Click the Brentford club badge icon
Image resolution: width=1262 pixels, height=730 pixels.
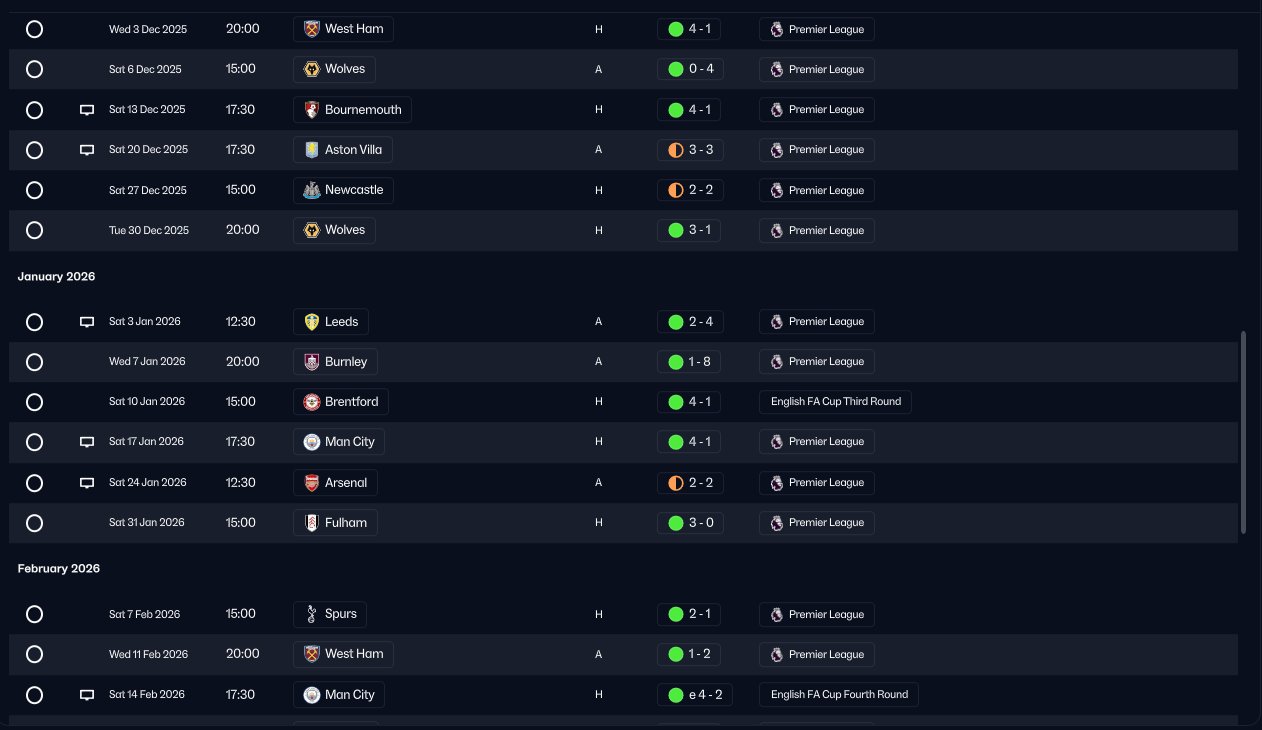coord(311,402)
